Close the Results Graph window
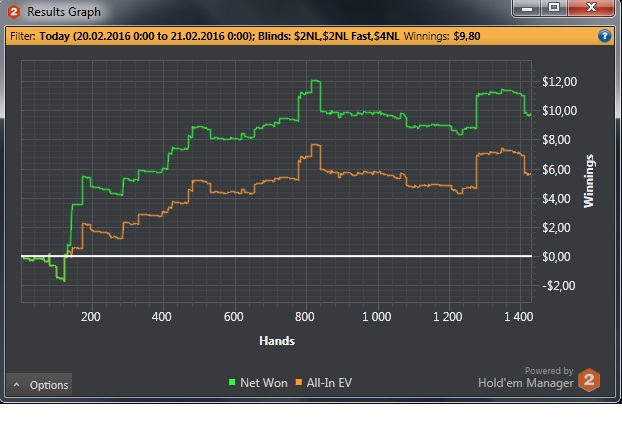The width and height of the screenshot is (622, 434). pos(591,8)
